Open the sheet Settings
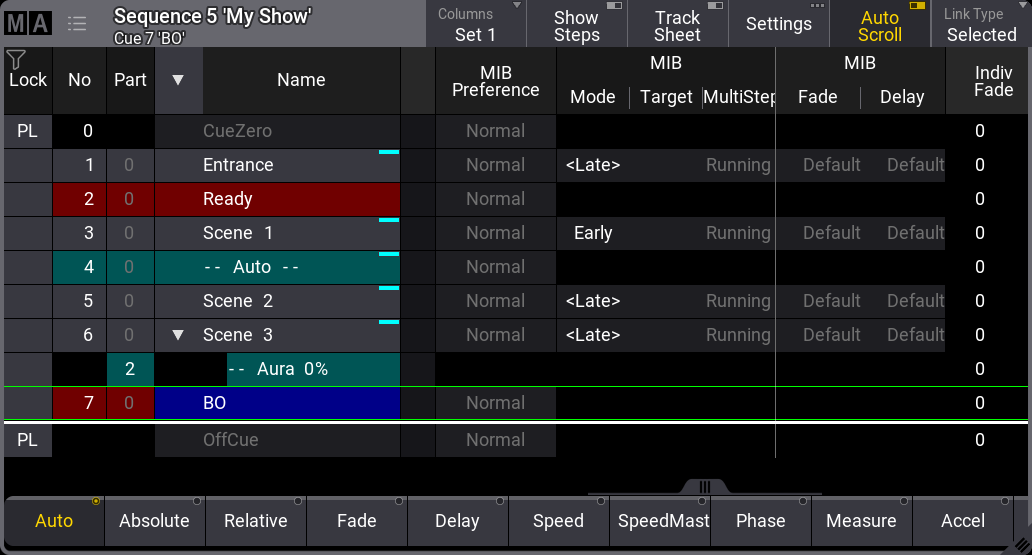The height and width of the screenshot is (555, 1032). (778, 25)
